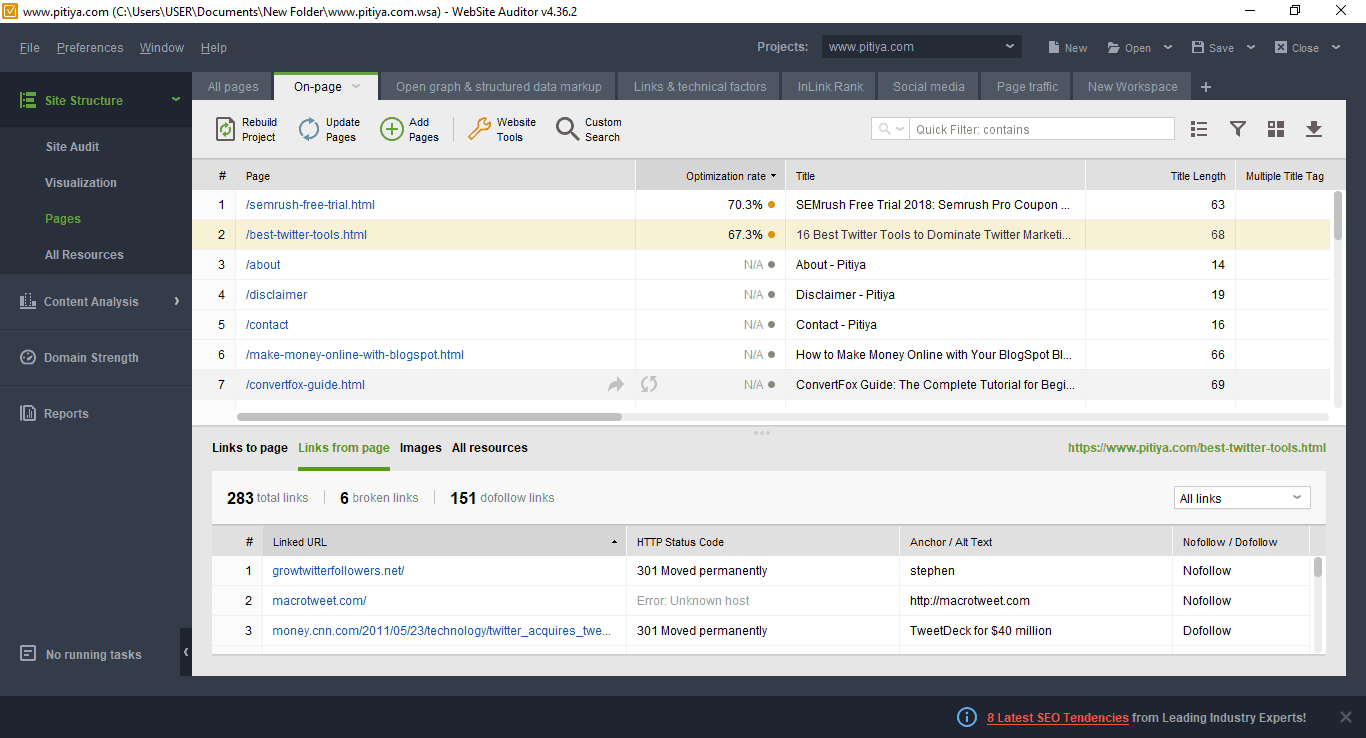Switch to the Social media tab

click(x=929, y=87)
